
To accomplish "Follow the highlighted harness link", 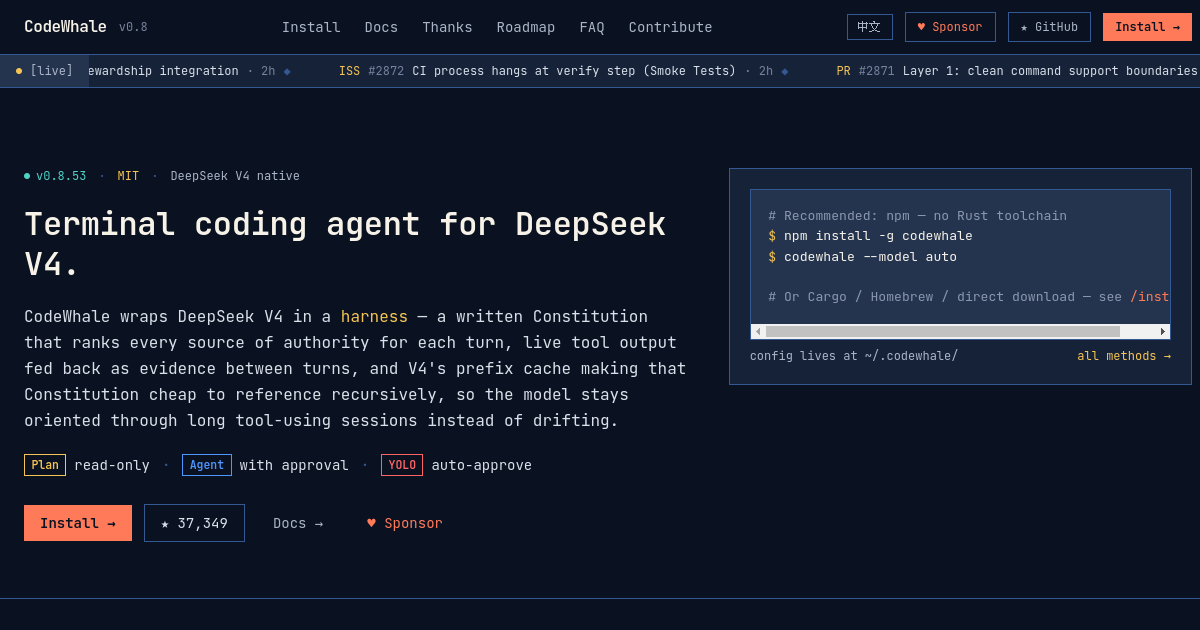I will tap(374, 317).
